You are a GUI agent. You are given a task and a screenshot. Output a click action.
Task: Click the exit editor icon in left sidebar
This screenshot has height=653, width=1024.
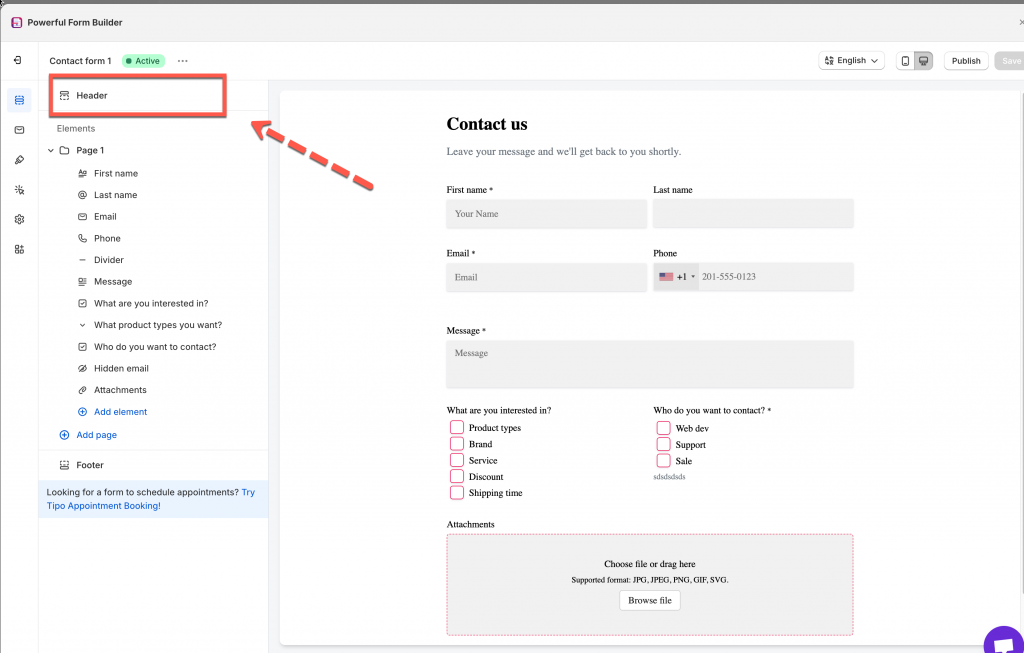click(18, 60)
